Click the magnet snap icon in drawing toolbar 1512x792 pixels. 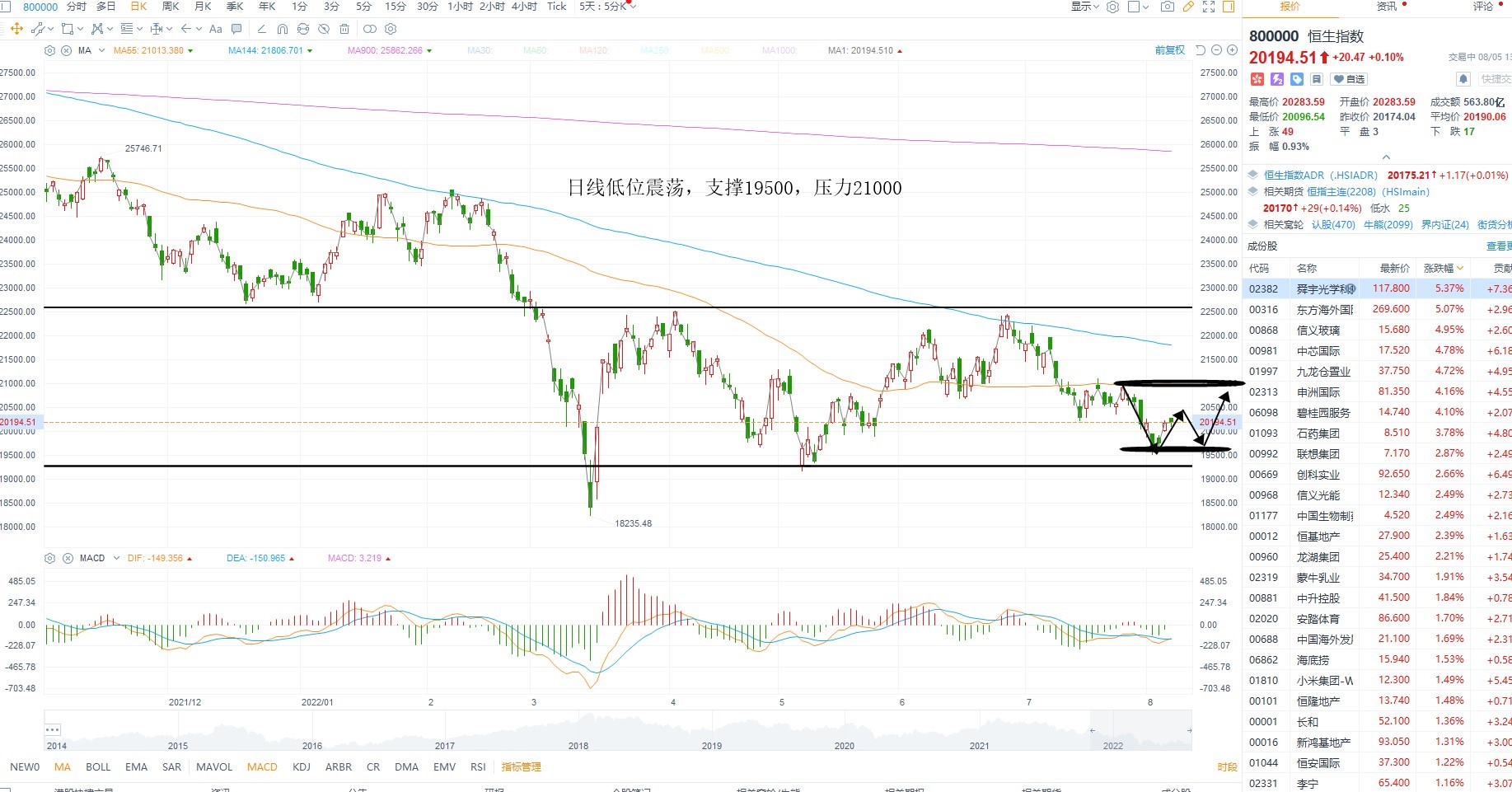[x=283, y=29]
